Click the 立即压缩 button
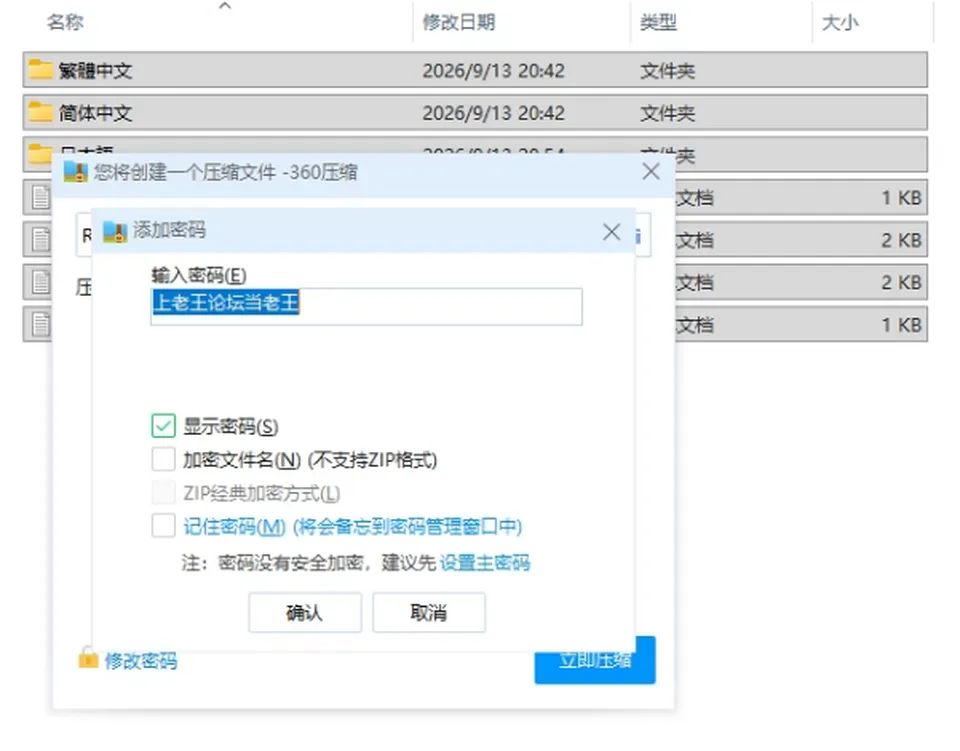 pyautogui.click(x=594, y=660)
